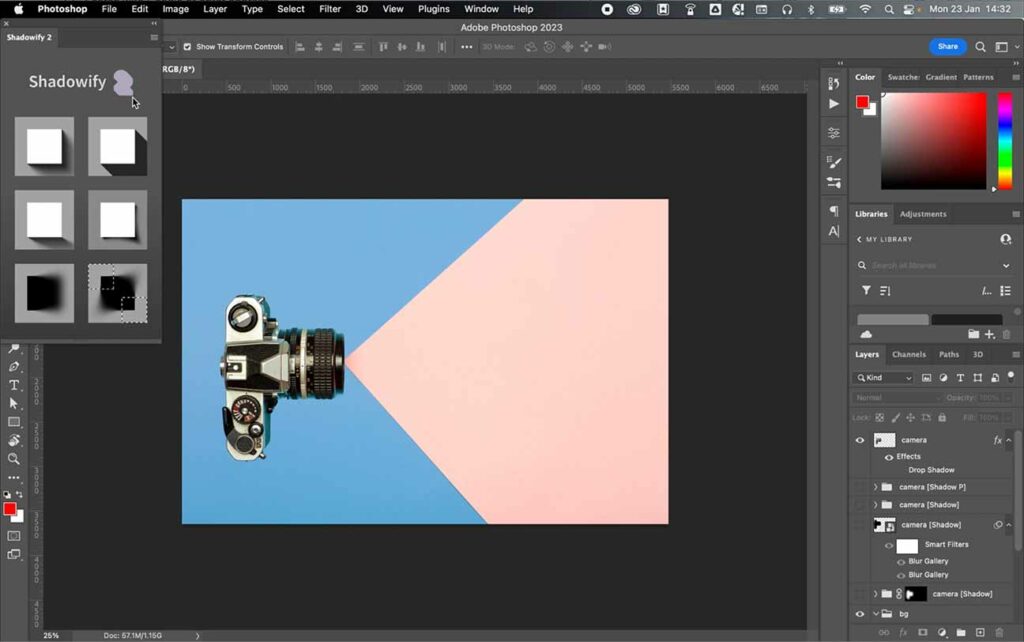Open the Filter menu
This screenshot has width=1024, height=642.
(330, 9)
